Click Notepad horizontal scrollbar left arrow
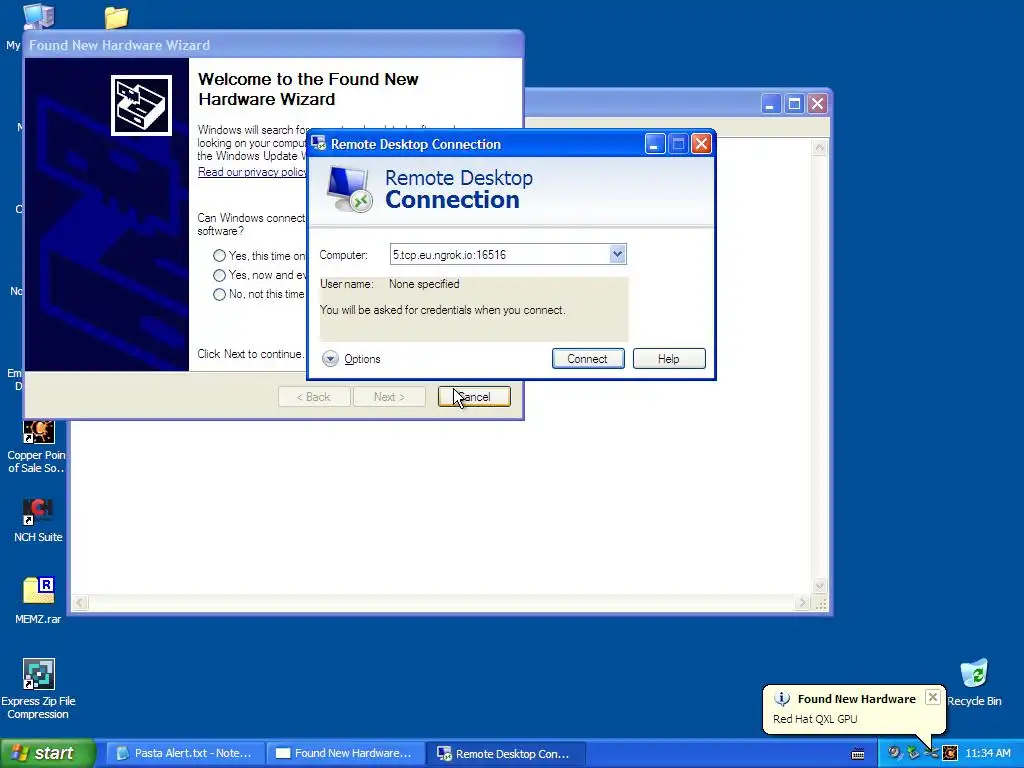 coord(80,602)
